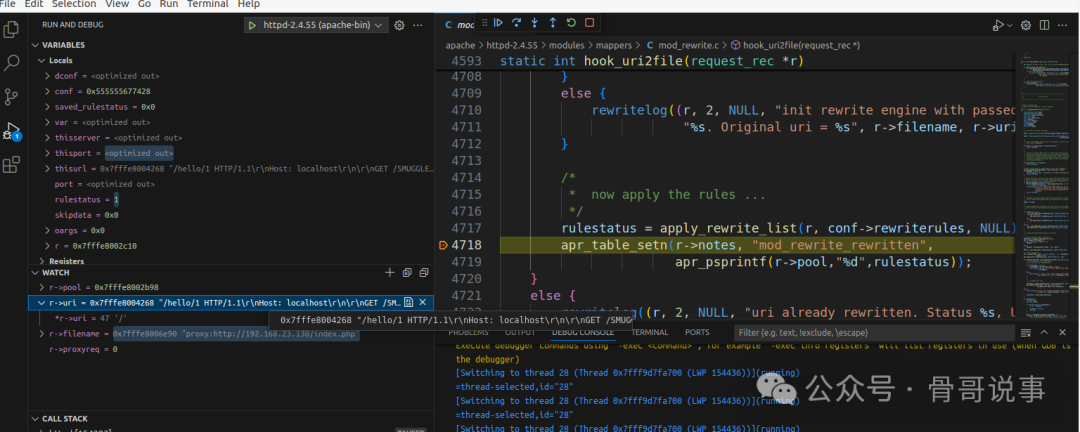Collapse the Locals scope
This screenshot has height=432, width=1080.
pyautogui.click(x=42, y=61)
